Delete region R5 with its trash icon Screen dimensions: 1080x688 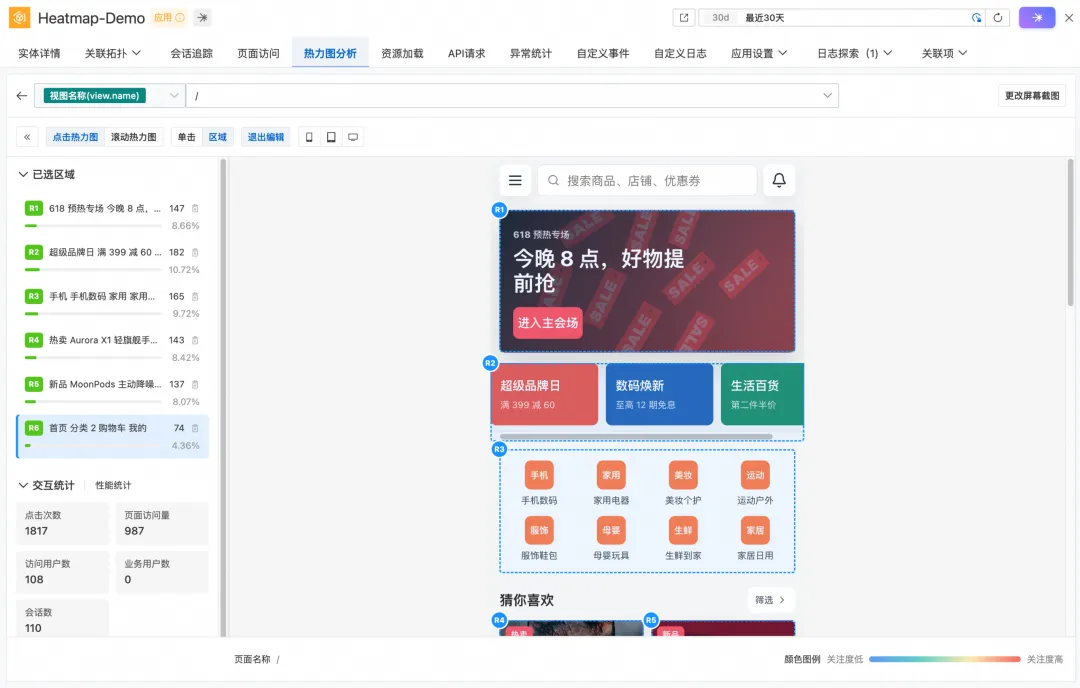point(195,384)
